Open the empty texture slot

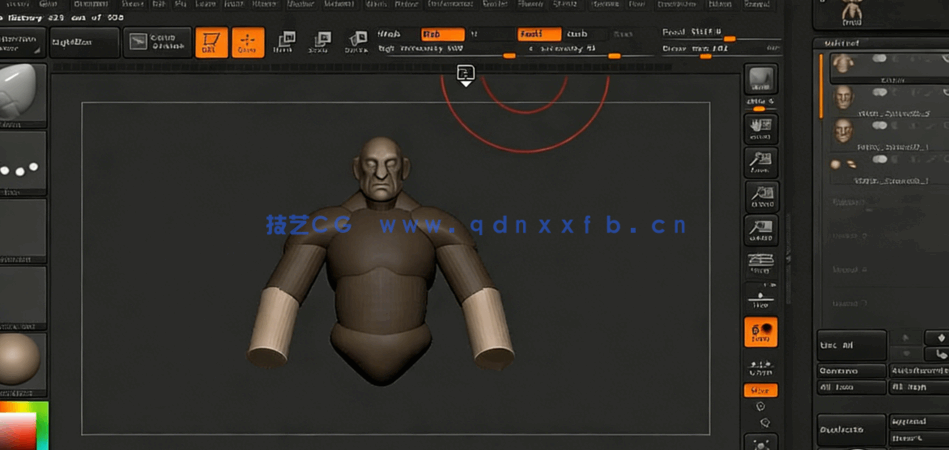22,297
